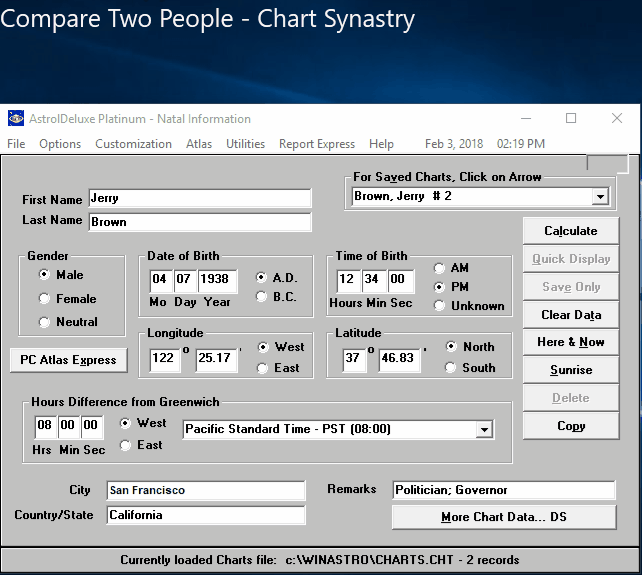The image size is (642, 575).
Task: Click the Quick Display button
Action: pos(570,259)
